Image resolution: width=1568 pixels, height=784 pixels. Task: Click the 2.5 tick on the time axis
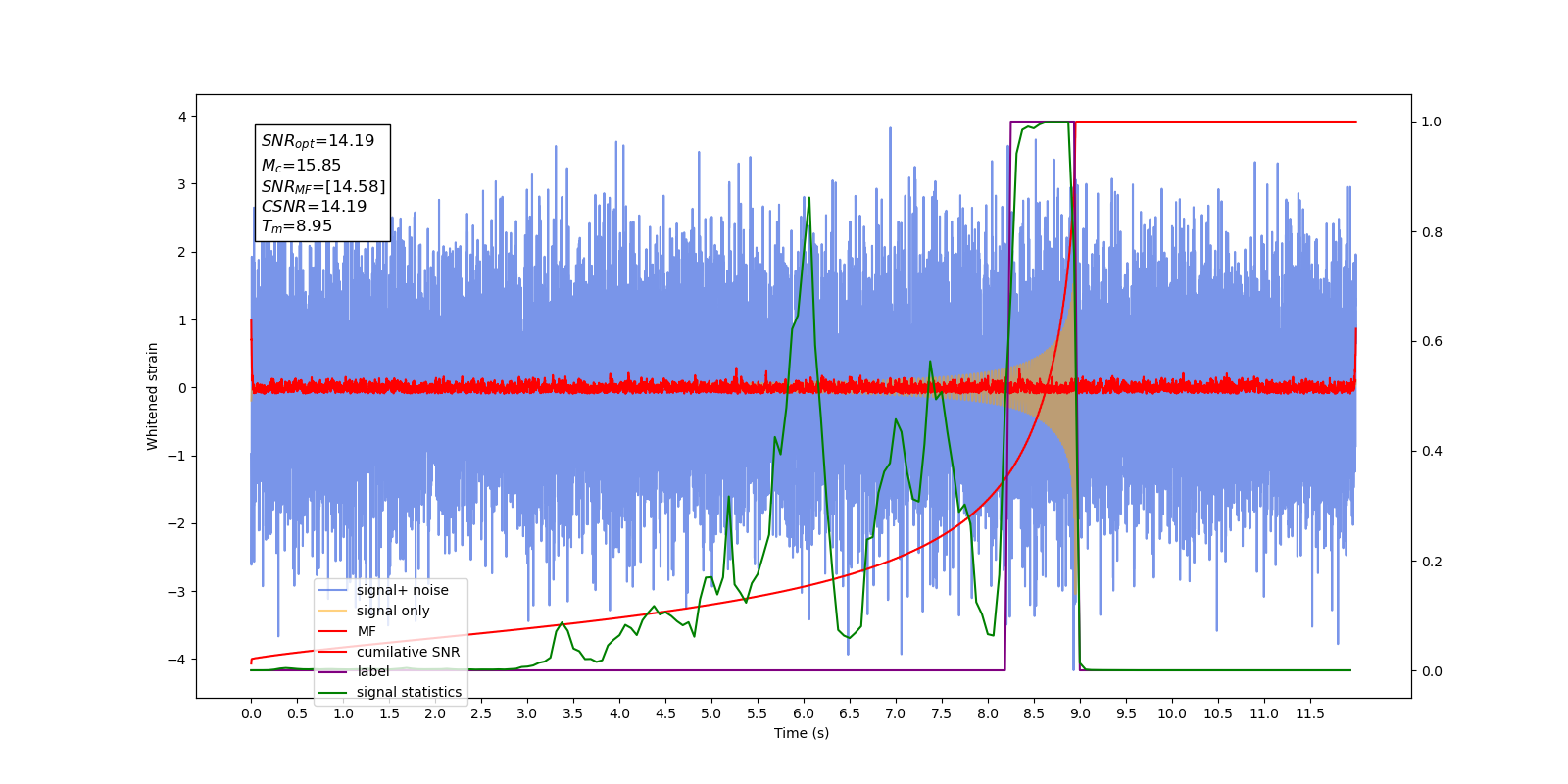481,713
